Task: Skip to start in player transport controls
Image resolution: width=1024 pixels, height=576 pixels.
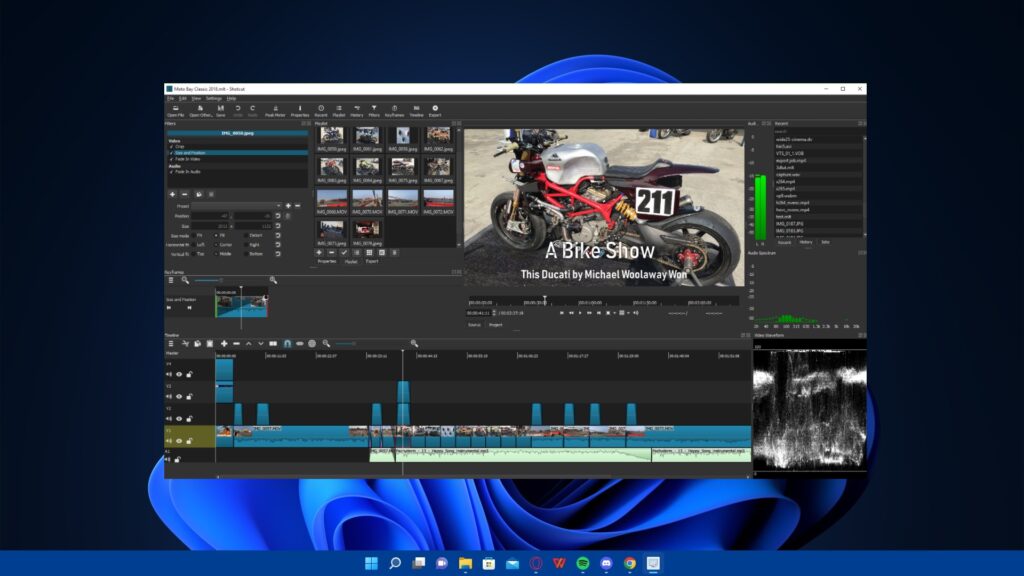Action: (x=562, y=313)
